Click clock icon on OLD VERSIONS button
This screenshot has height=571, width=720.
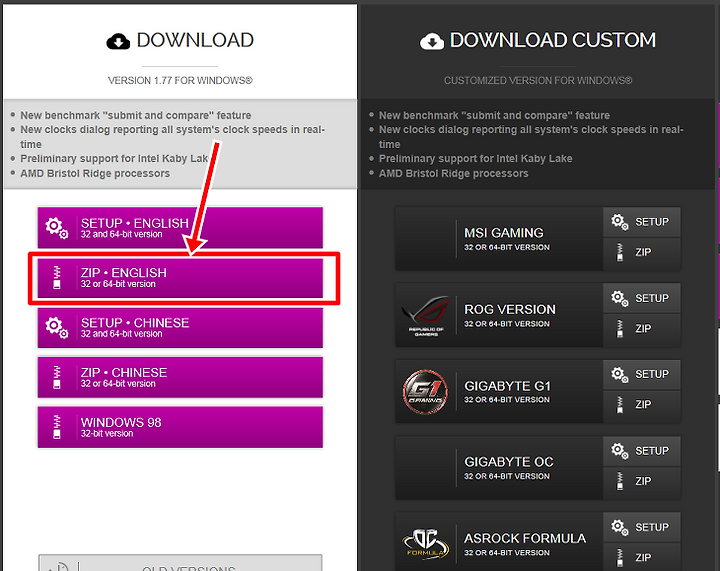point(59,566)
